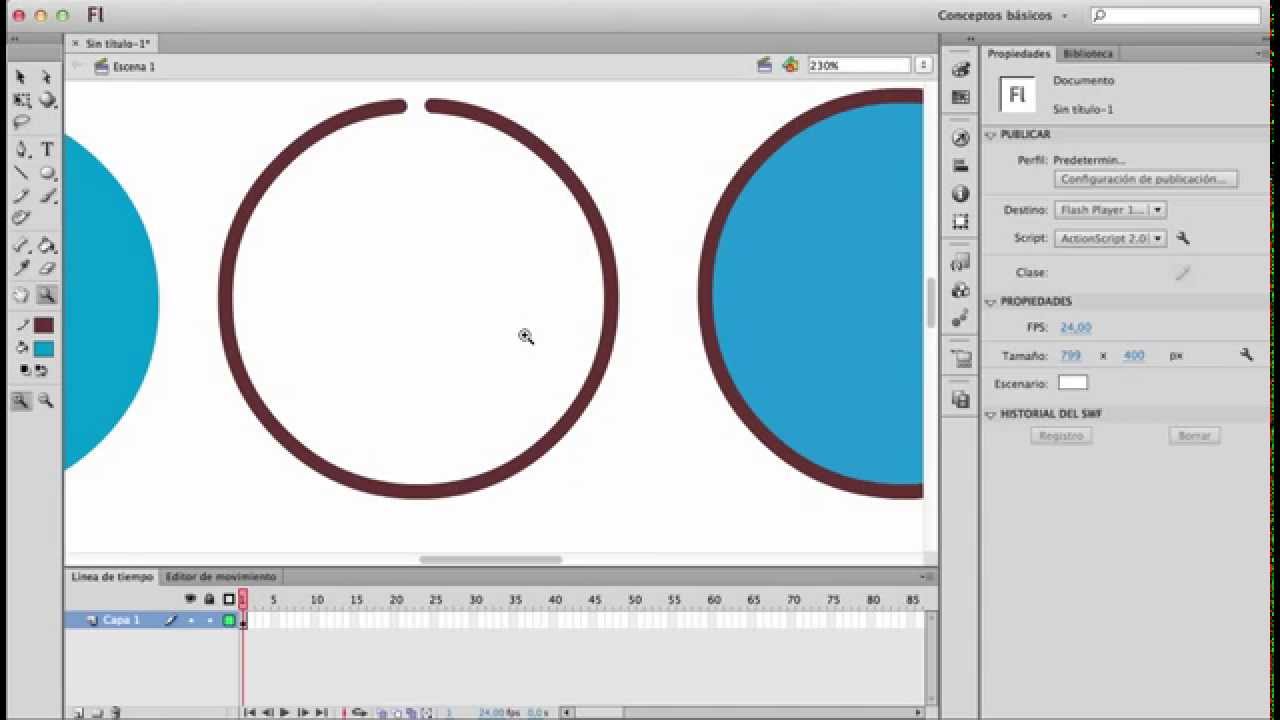Image resolution: width=1280 pixels, height=720 pixels.
Task: Open the Destino Flash Player dropdown
Action: [x=1110, y=210]
